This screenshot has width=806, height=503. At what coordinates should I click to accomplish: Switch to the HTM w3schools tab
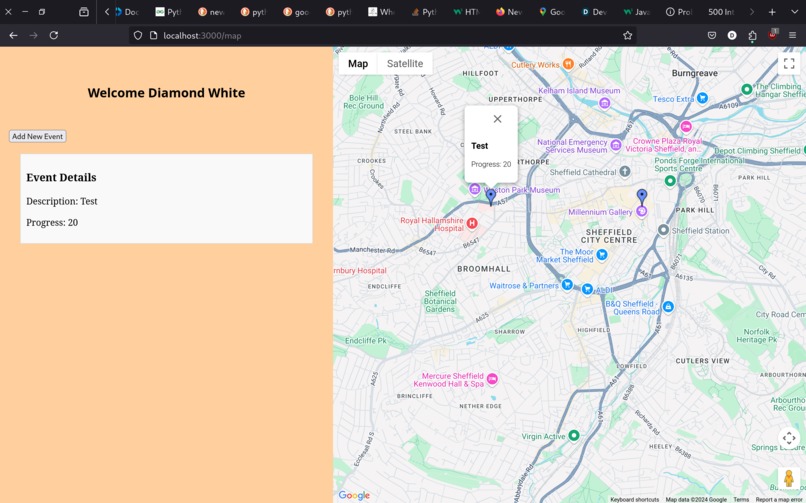466,12
